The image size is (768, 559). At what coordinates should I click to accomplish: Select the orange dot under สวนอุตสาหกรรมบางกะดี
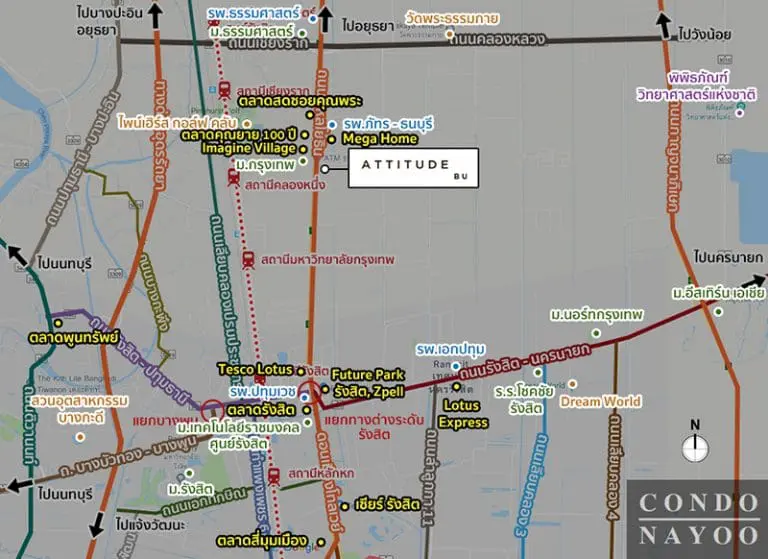[x=80, y=437]
